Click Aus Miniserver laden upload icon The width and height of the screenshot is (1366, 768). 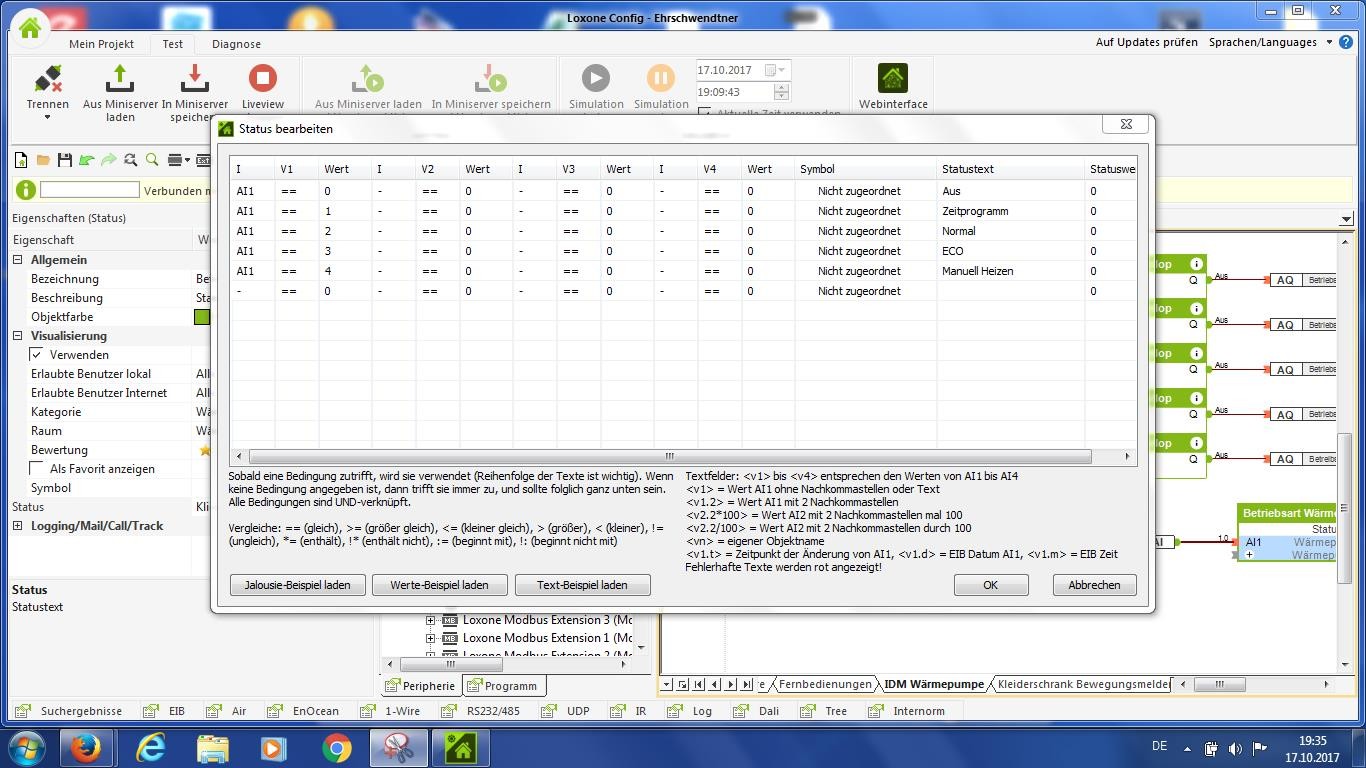pos(119,79)
